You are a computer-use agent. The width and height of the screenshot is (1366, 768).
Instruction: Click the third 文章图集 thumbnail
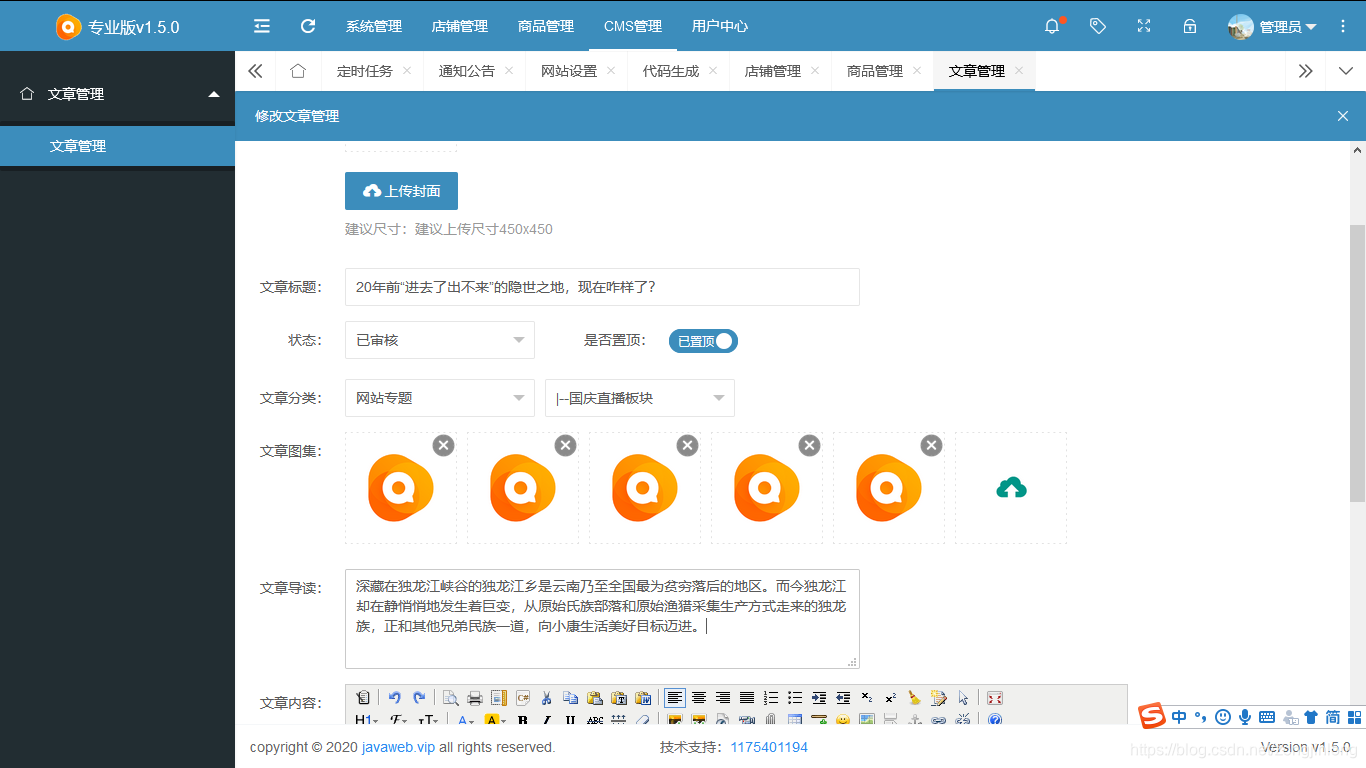645,488
